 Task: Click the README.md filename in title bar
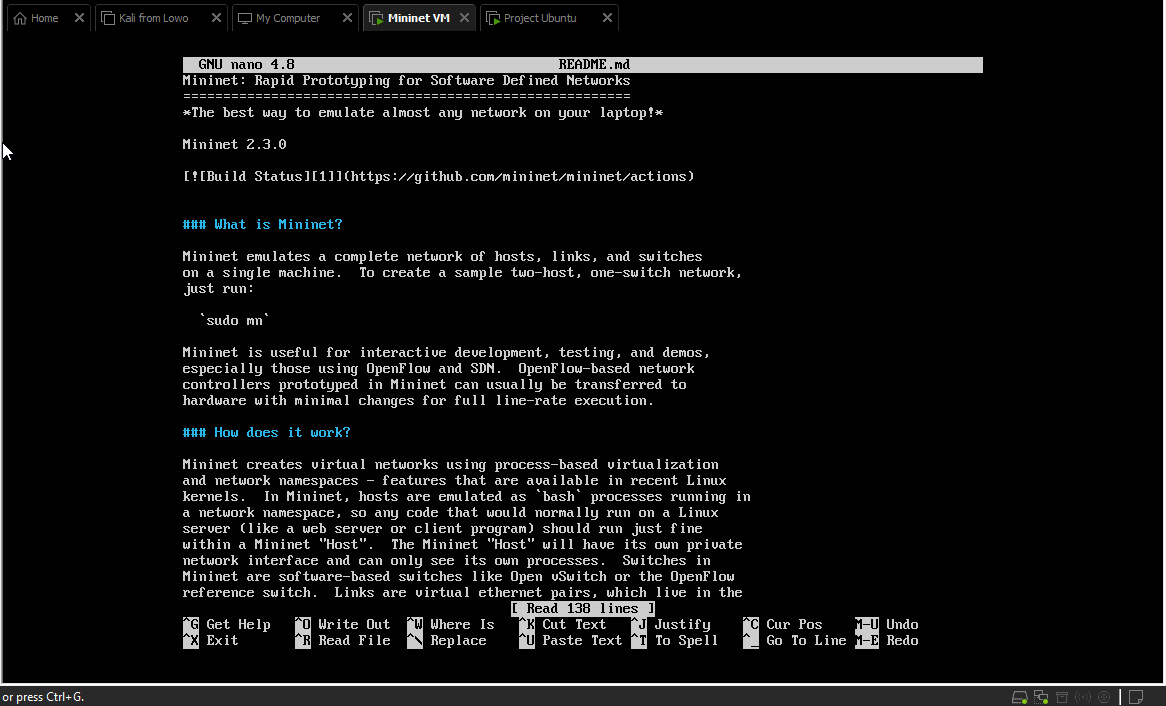tap(594, 65)
